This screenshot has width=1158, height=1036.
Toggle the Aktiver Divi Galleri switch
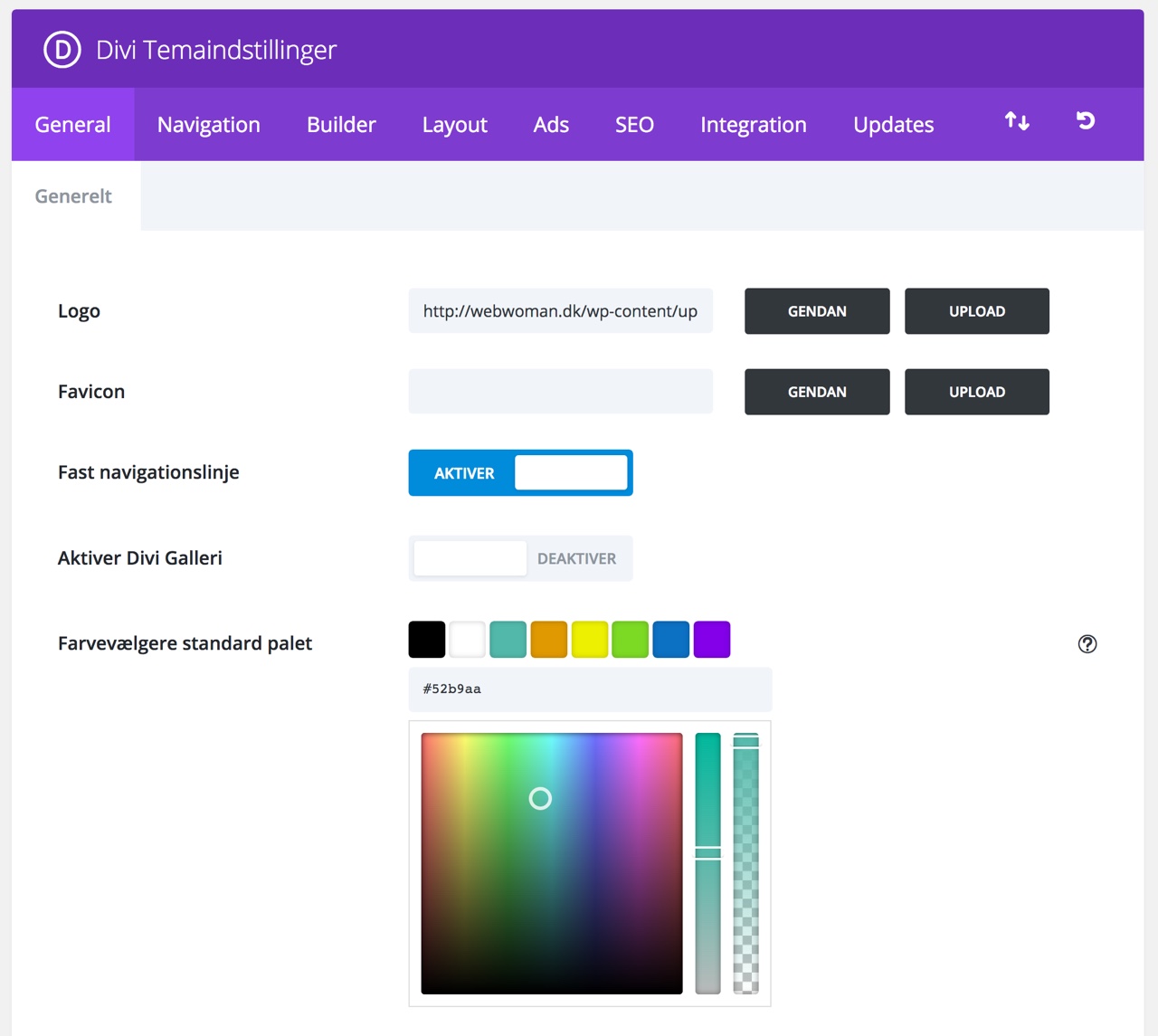tap(520, 558)
